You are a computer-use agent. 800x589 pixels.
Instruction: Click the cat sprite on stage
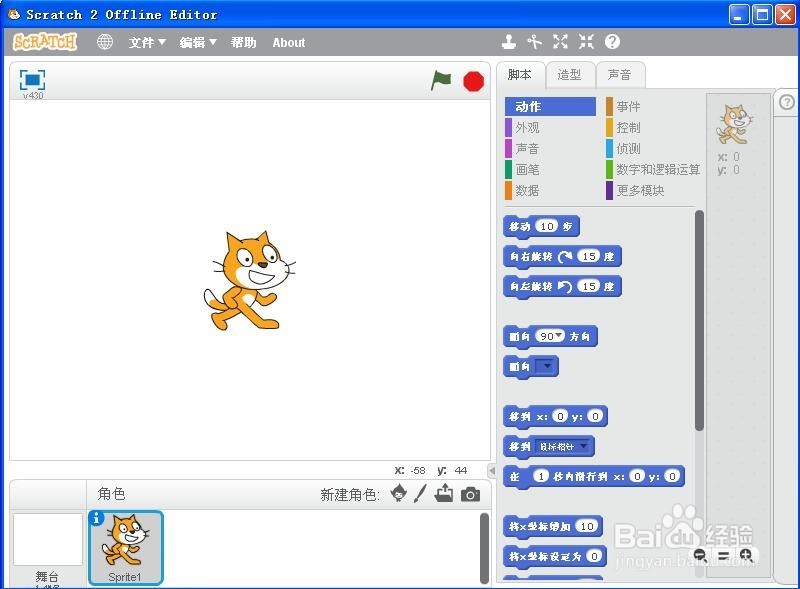point(249,281)
